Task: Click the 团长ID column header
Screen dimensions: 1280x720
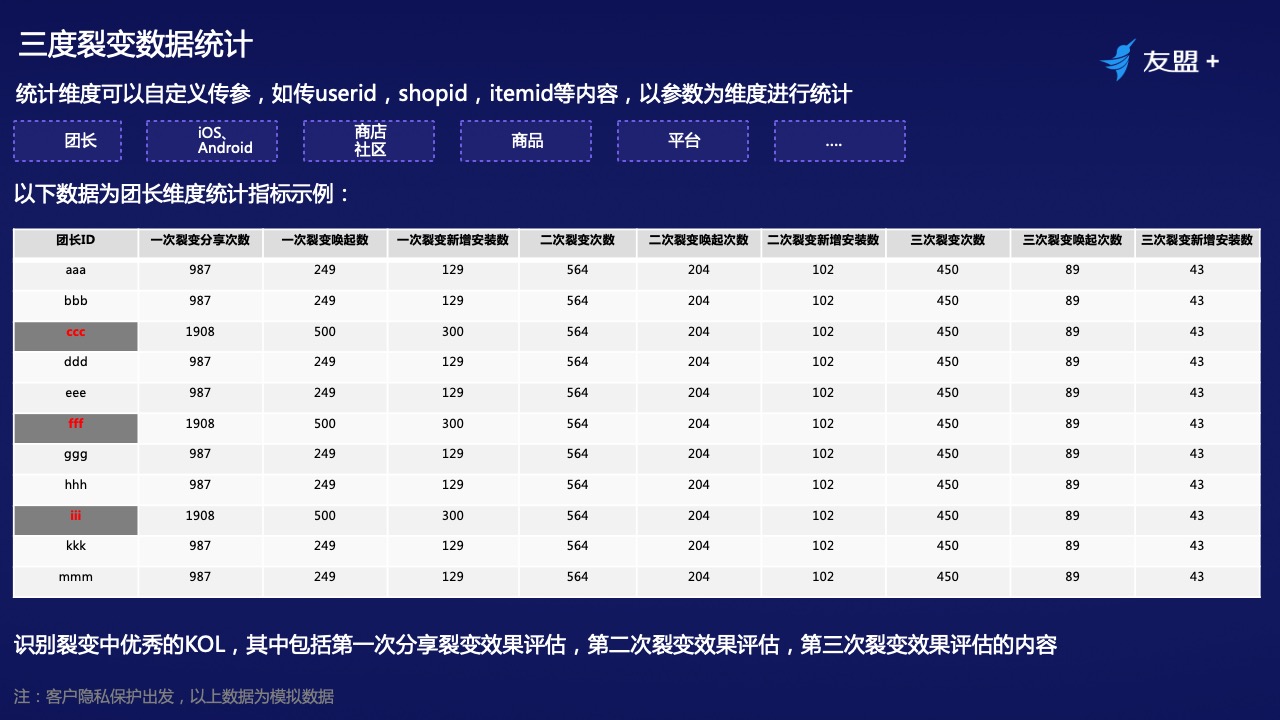Action: [75, 241]
